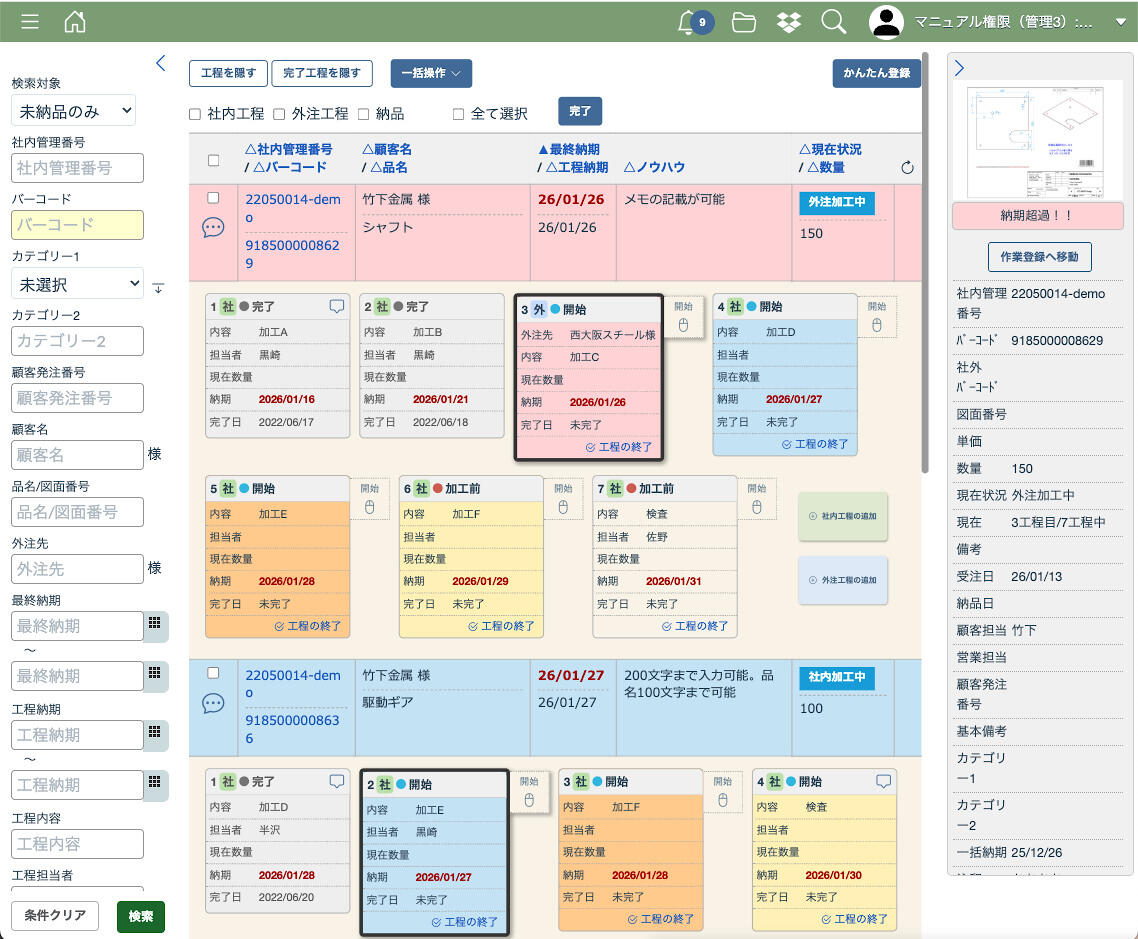This screenshot has height=939, width=1138.
Task: Open the magnifier search icon in header
Action: click(833, 22)
